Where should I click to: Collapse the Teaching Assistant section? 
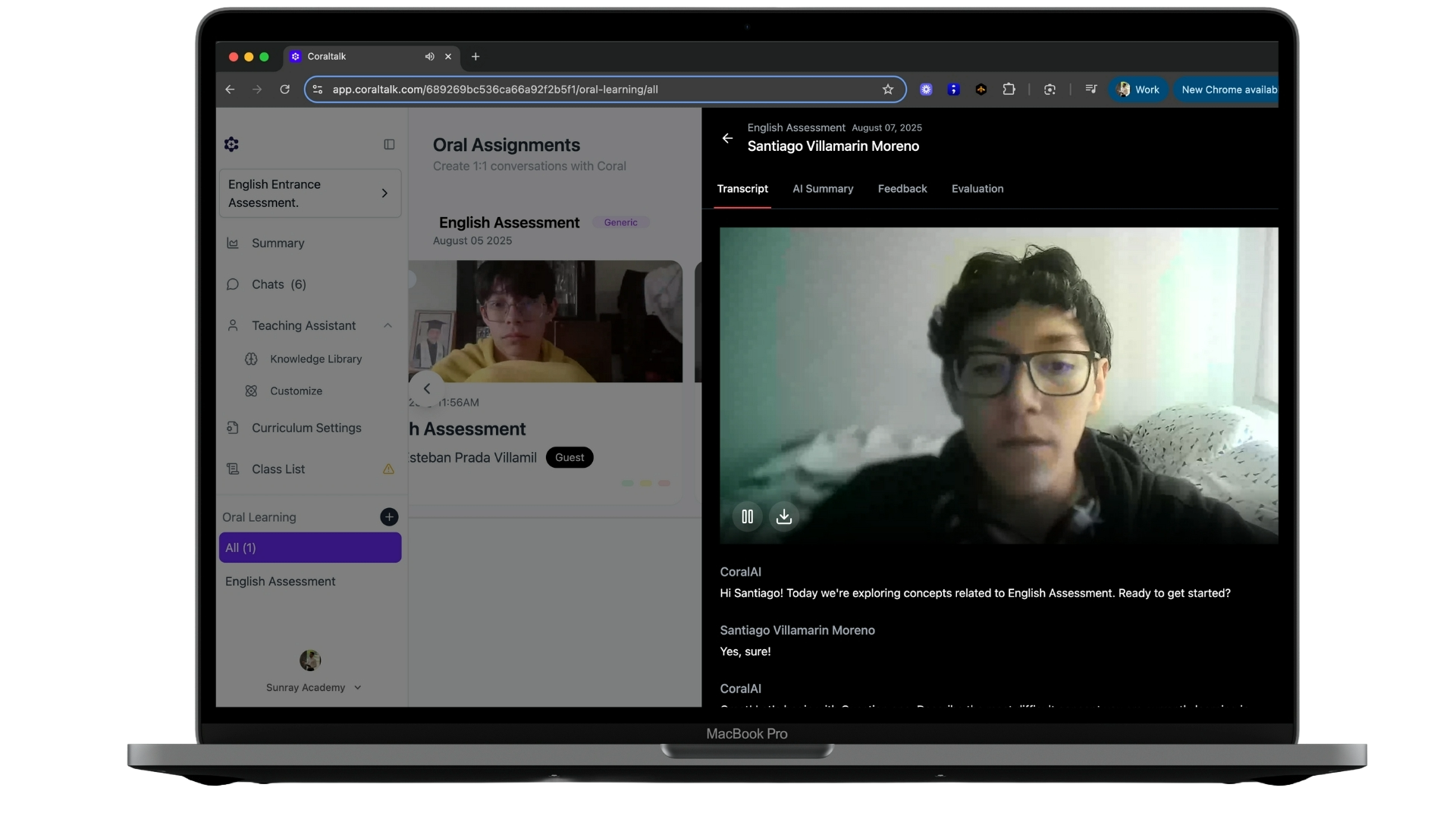(388, 325)
